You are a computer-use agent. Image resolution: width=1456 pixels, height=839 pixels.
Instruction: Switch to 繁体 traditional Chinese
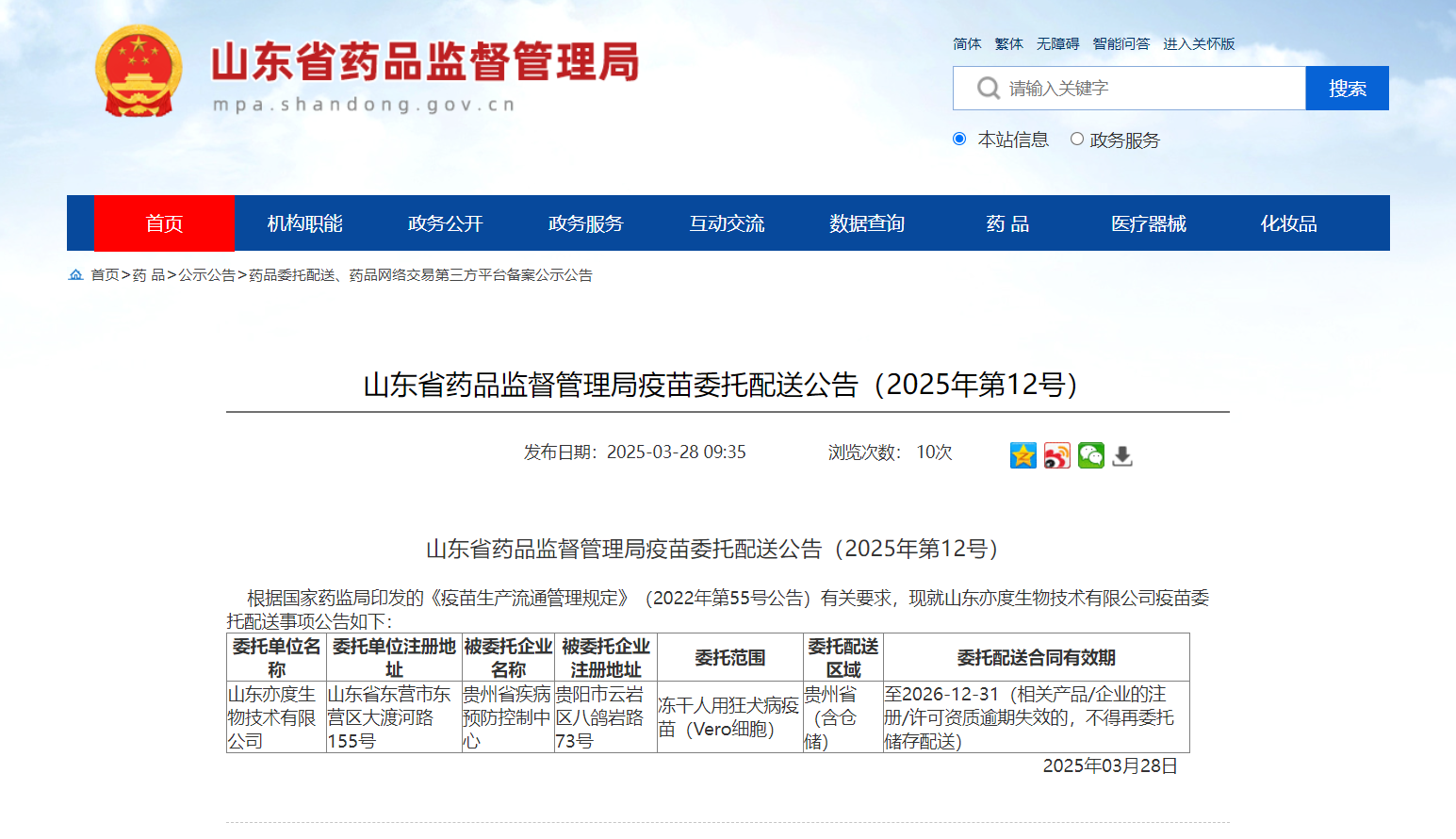(x=1008, y=44)
